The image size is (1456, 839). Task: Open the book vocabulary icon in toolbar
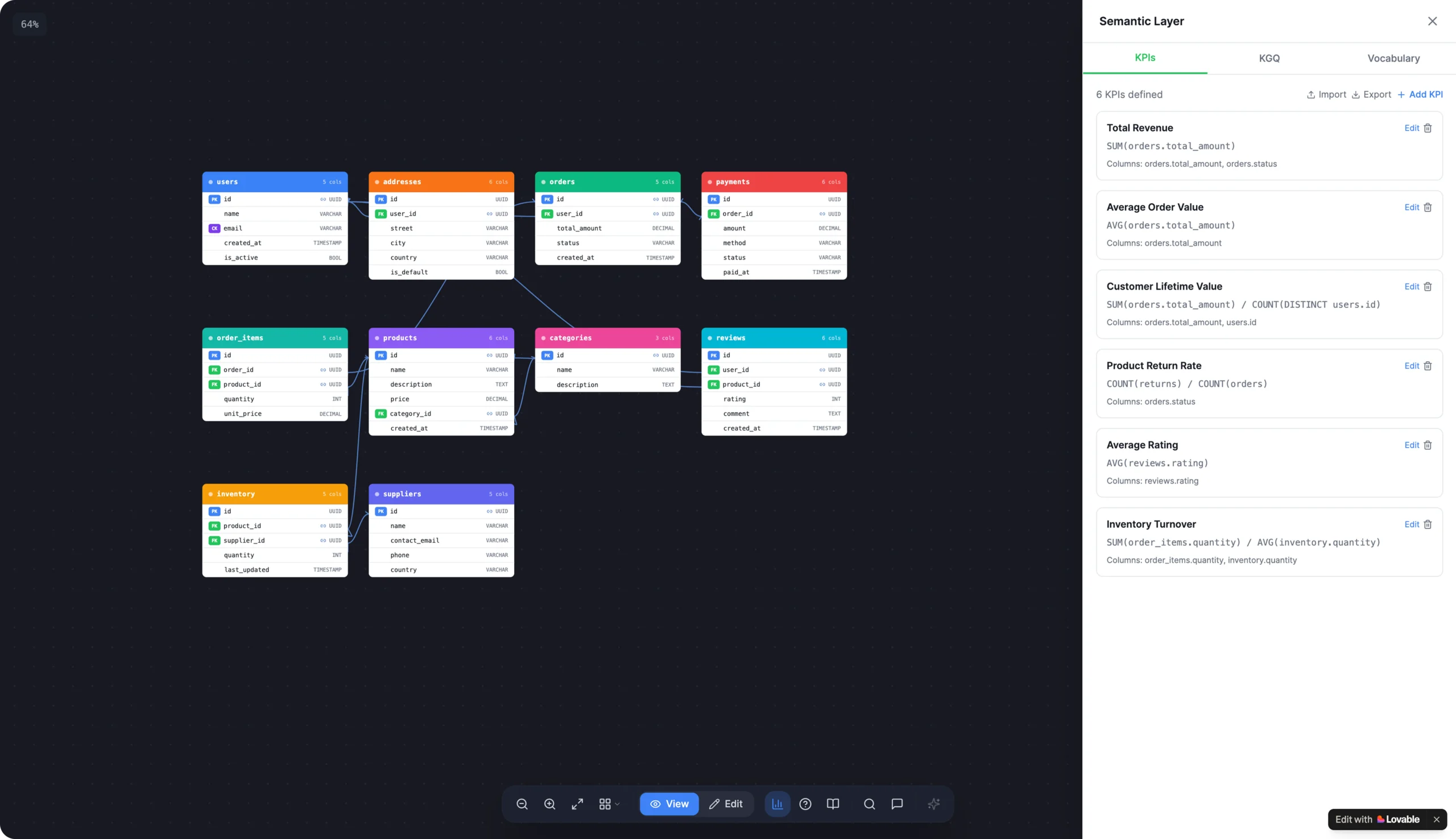coord(833,804)
